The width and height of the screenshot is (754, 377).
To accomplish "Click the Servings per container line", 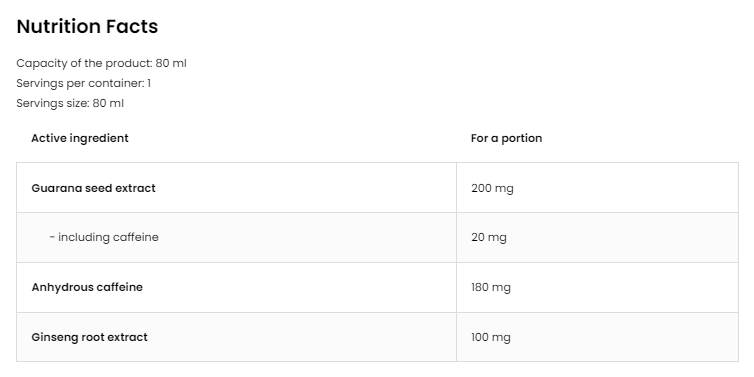I will click(x=84, y=83).
